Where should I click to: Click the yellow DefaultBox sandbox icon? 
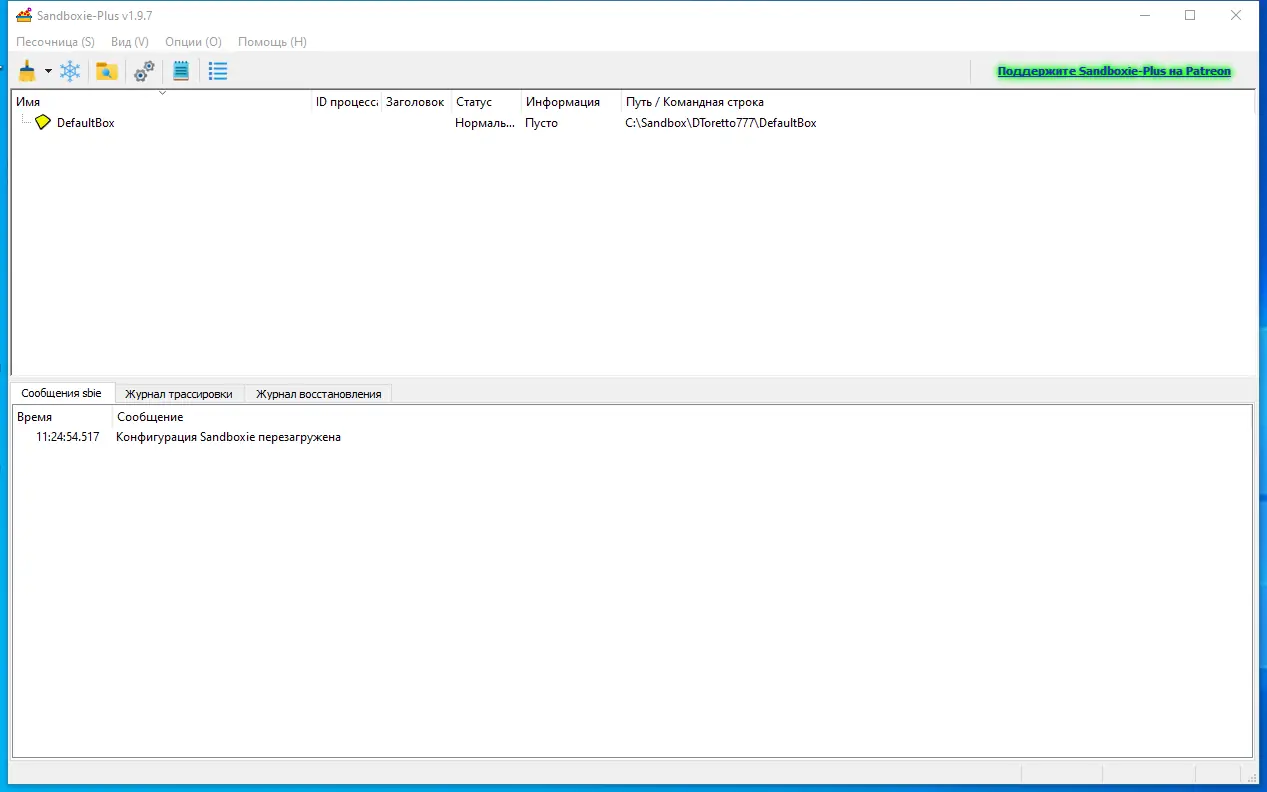click(42, 122)
